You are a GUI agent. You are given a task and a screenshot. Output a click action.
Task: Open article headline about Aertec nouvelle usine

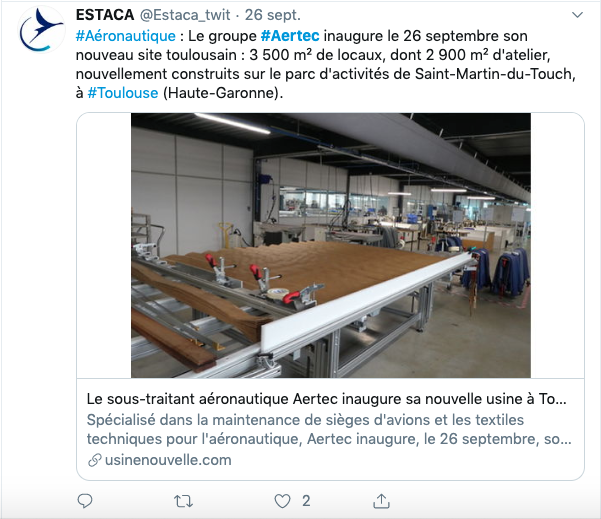(327, 399)
